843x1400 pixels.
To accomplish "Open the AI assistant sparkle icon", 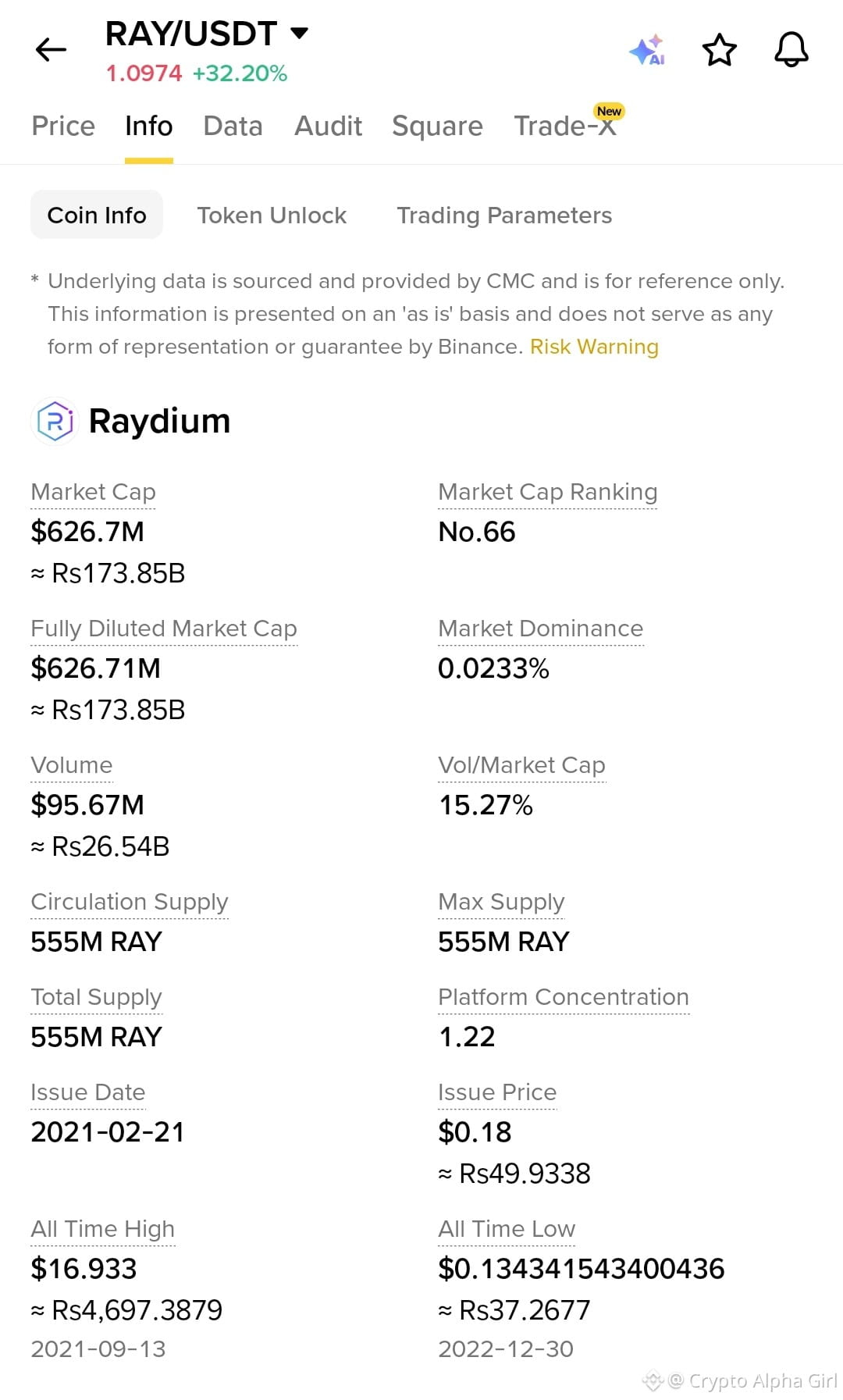I will click(647, 50).
